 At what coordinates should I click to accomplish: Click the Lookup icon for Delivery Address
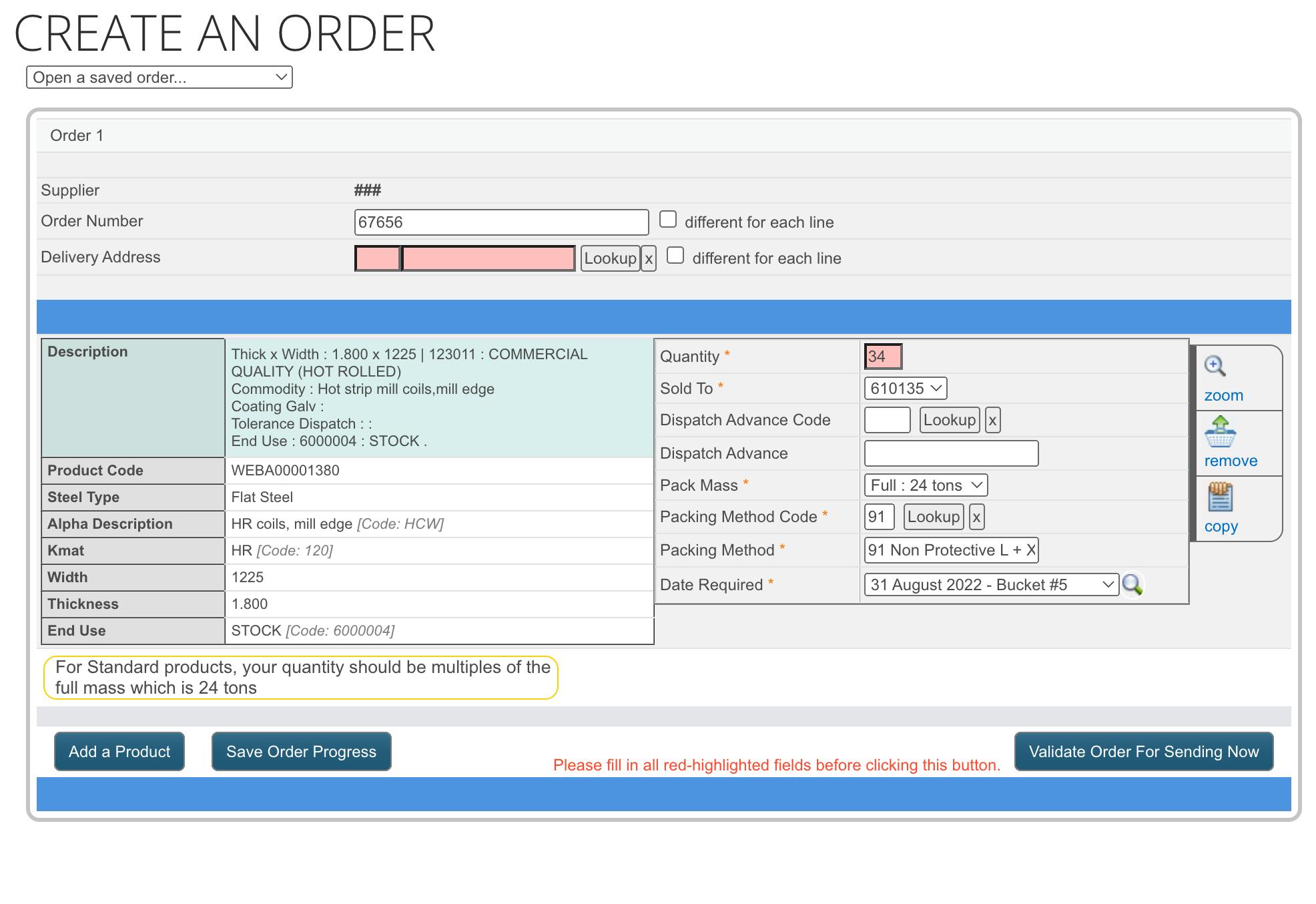[x=608, y=259]
